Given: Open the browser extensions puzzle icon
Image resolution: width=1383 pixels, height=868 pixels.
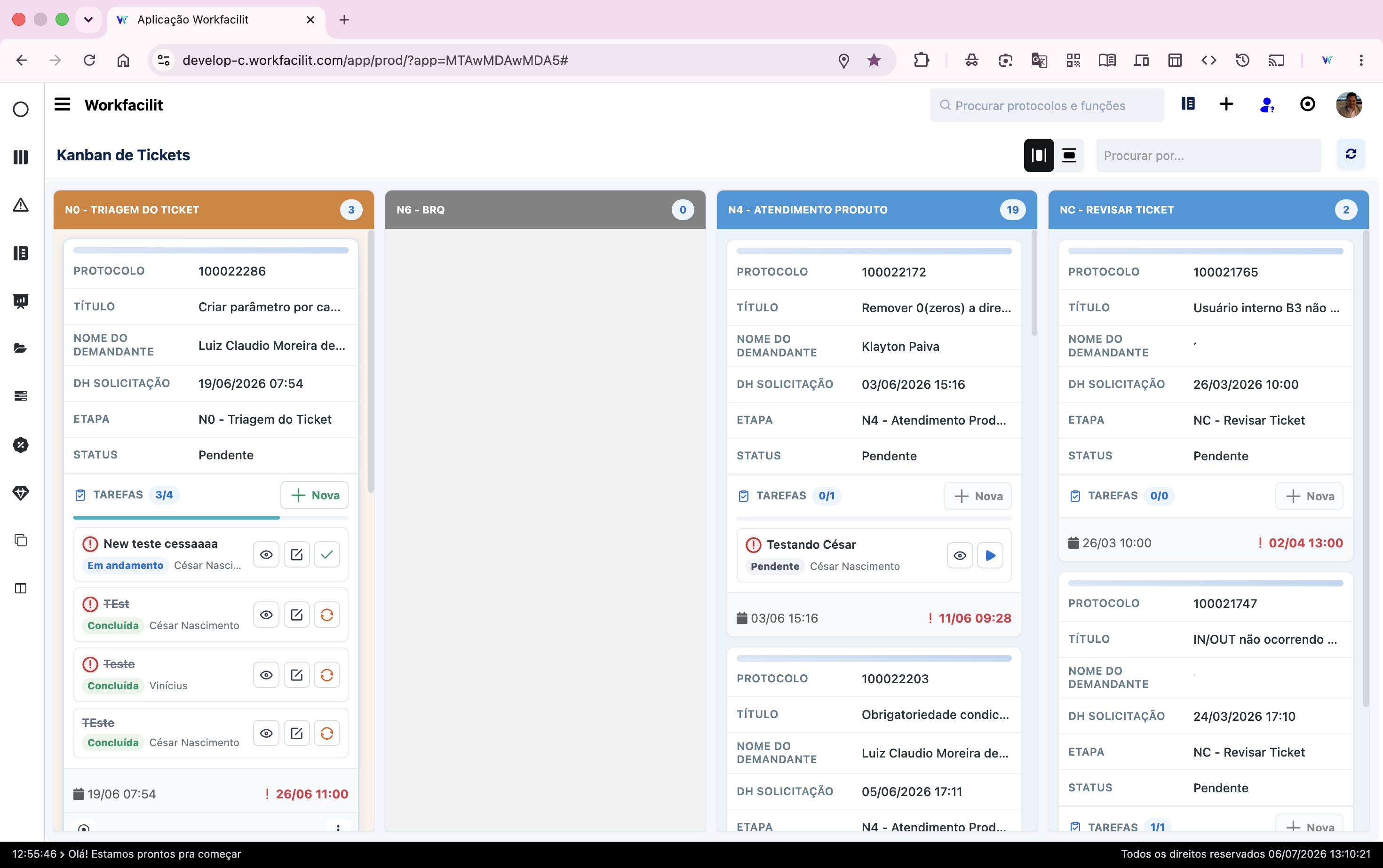Looking at the screenshot, I should point(921,60).
